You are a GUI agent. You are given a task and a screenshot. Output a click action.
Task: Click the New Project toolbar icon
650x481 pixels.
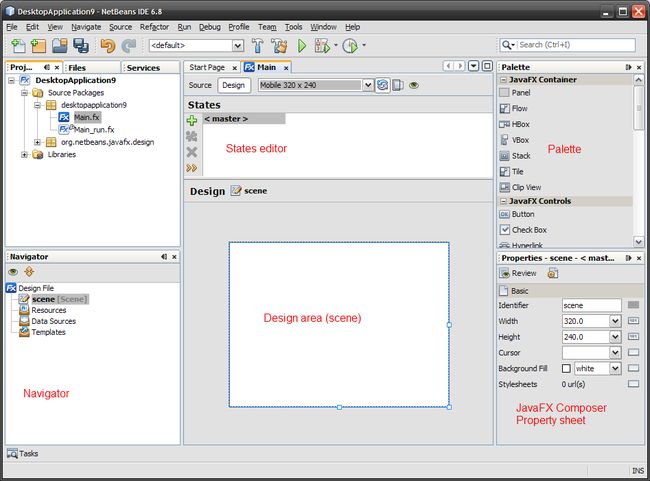pos(38,45)
